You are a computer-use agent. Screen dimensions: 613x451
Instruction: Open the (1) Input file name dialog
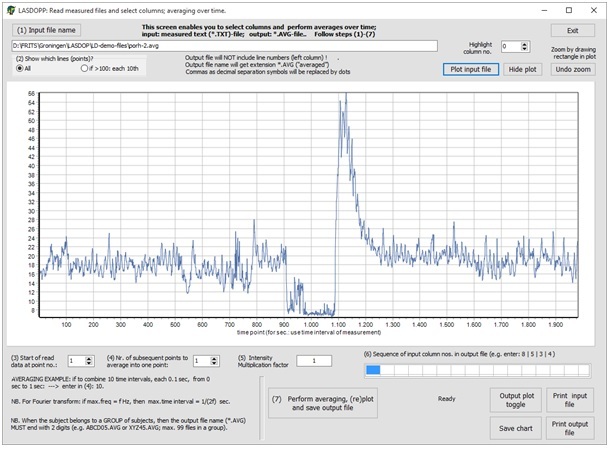[x=46, y=30]
